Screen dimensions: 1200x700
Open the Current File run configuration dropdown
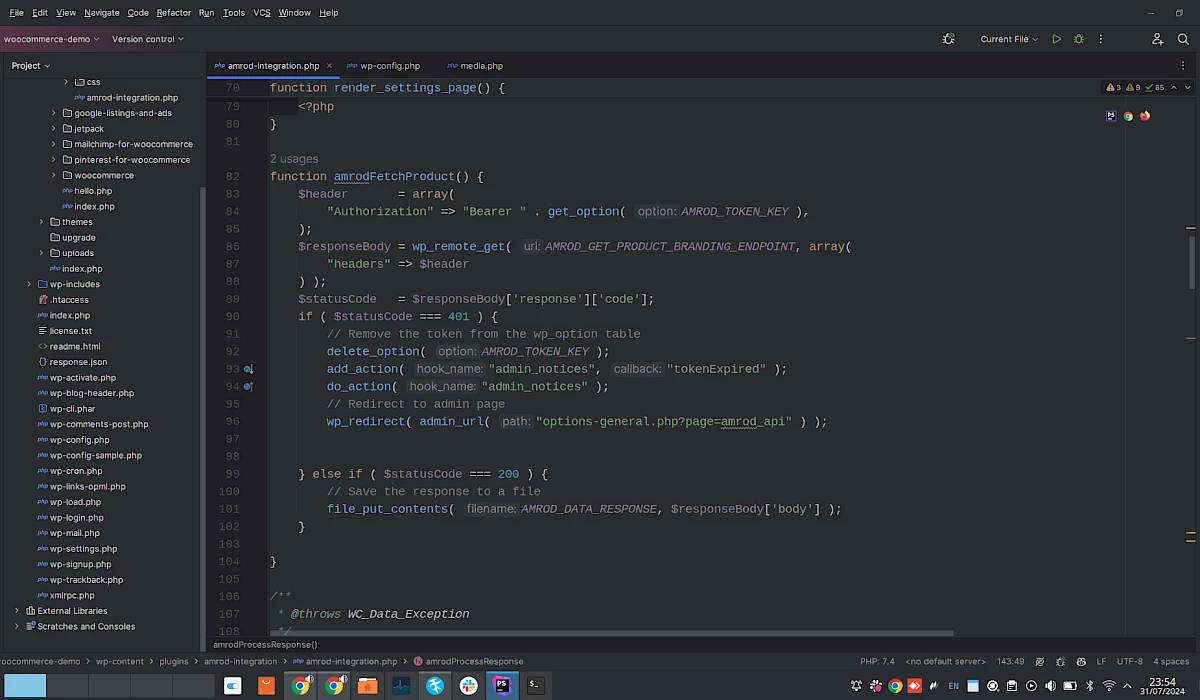tap(1010, 39)
